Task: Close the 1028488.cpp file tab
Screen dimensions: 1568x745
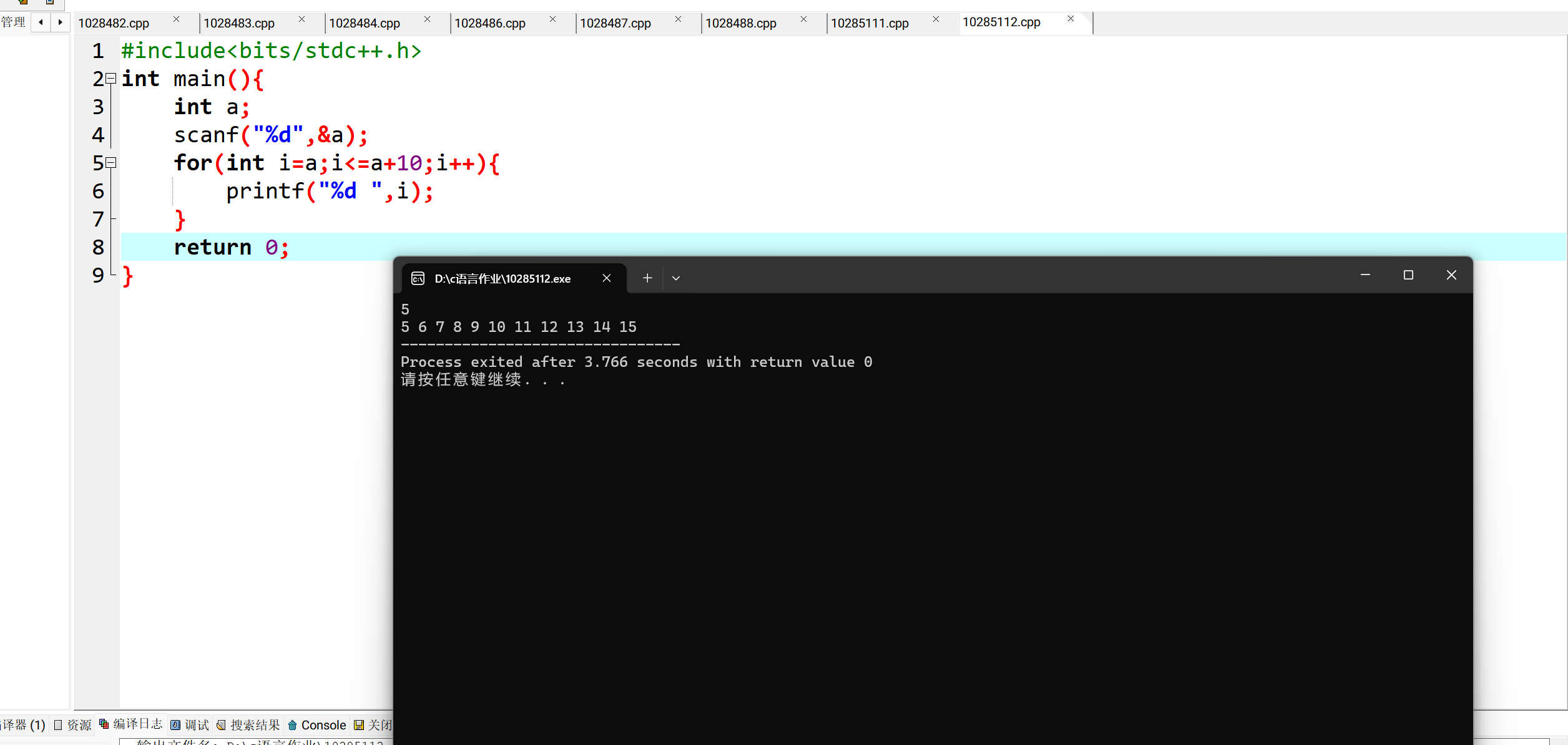Action: pos(803,19)
